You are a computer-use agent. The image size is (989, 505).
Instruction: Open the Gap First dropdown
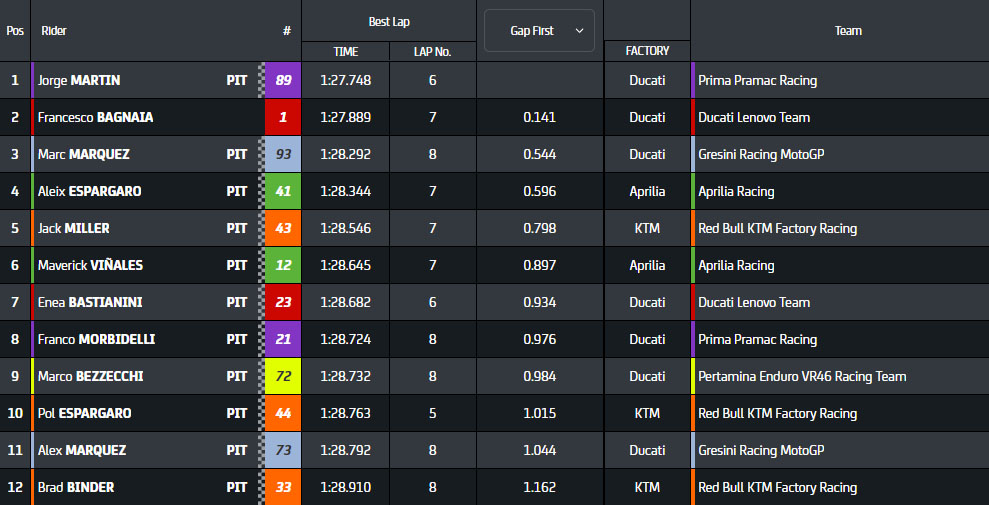539,31
